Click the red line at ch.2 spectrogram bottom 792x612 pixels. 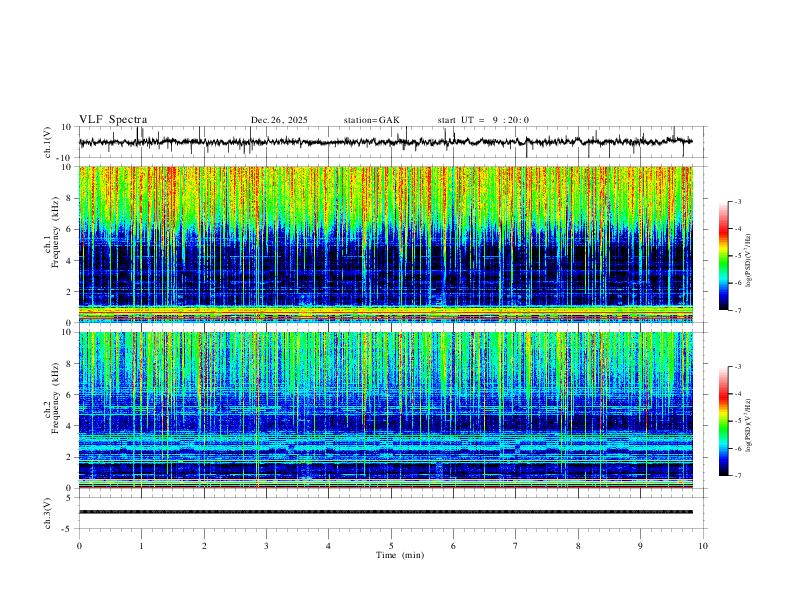tap(385, 487)
